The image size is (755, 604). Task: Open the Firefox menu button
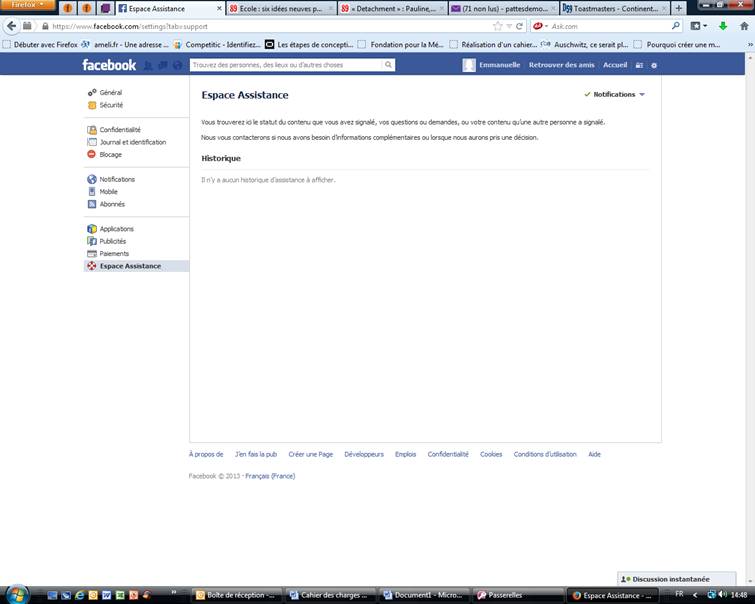click(x=28, y=5)
